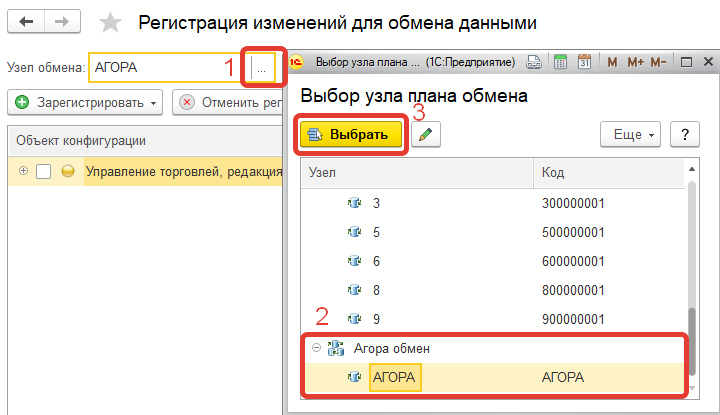This screenshot has width=720, height=415.
Task: Open the help question mark button
Action: (683, 134)
